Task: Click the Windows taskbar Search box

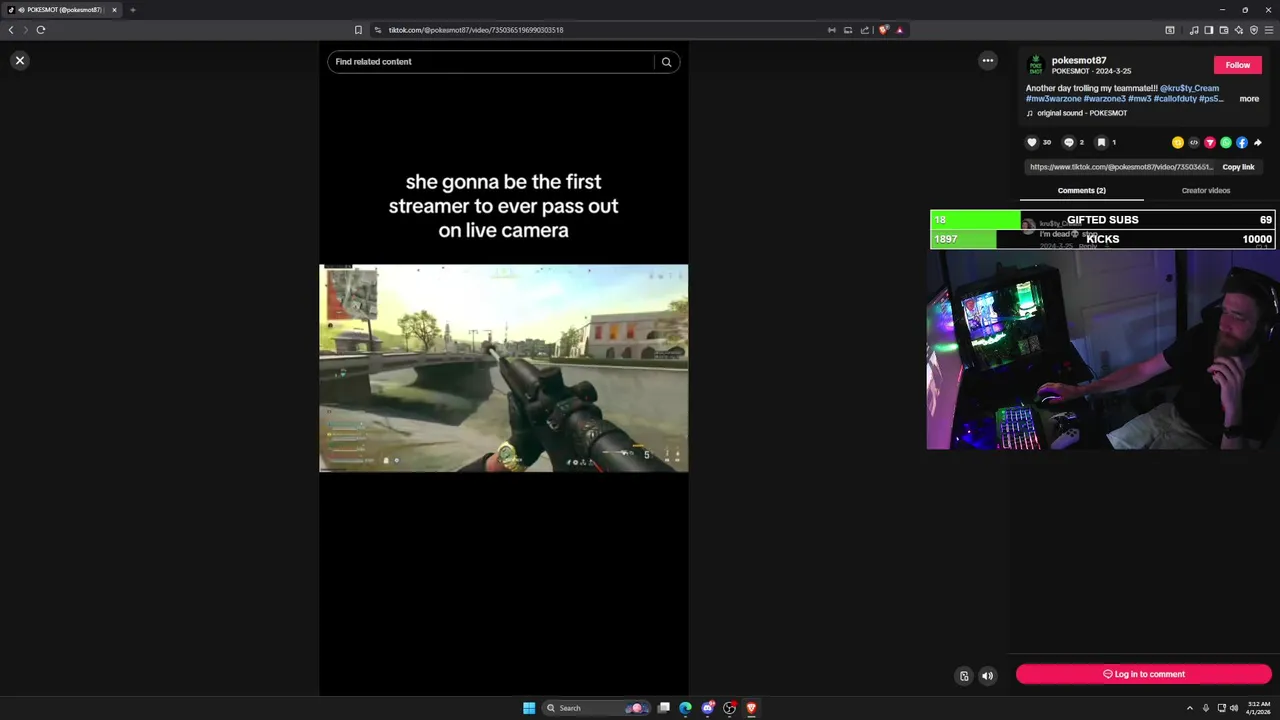Action: click(x=597, y=708)
